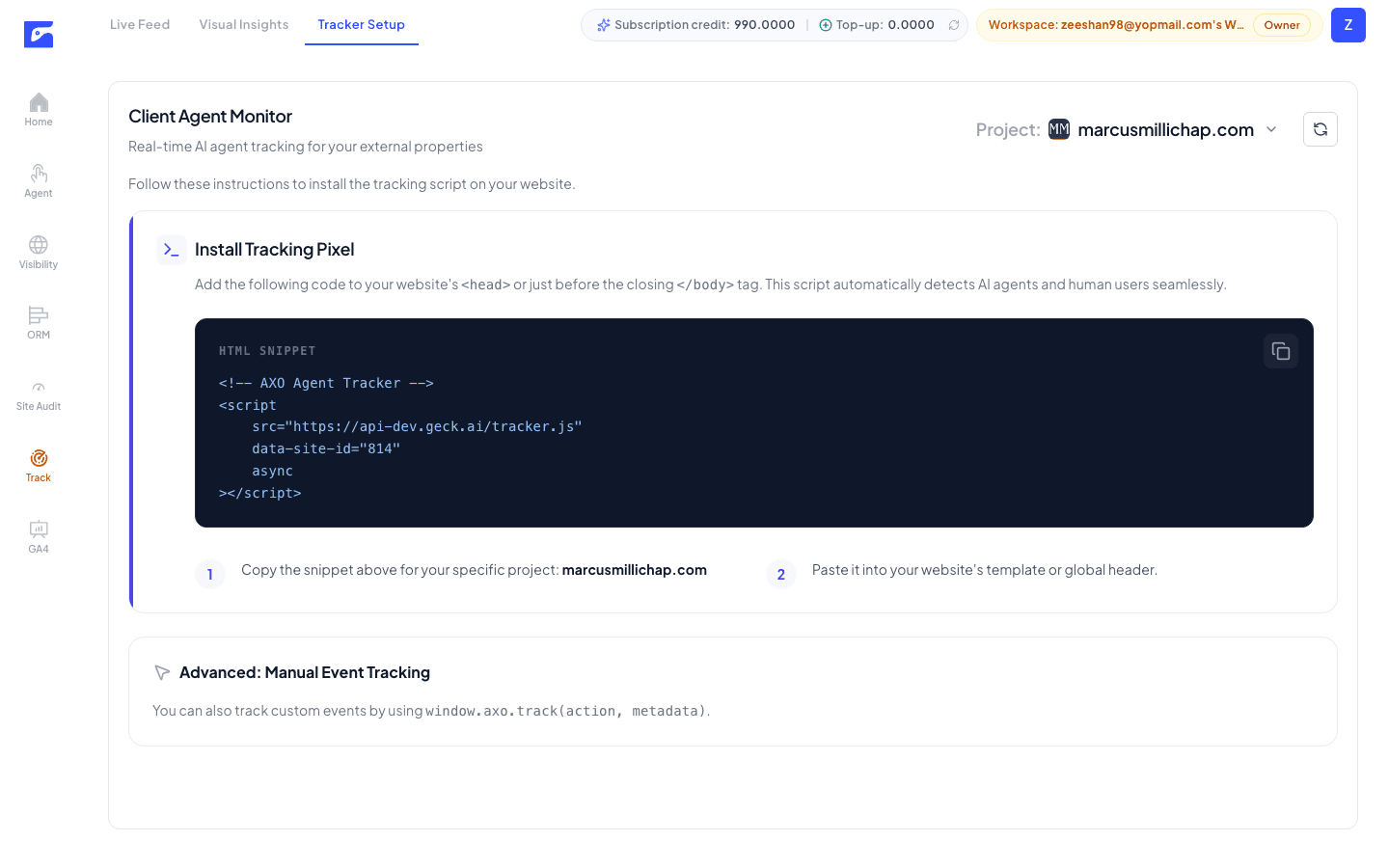The height and width of the screenshot is (868, 1389).
Task: Click the 'AXO Agent Tracker' comment line
Action: tap(326, 383)
